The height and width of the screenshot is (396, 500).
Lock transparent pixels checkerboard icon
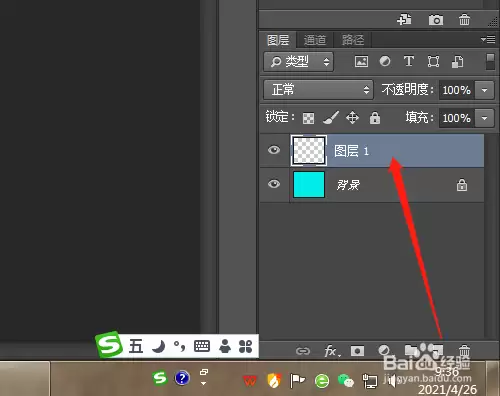(x=308, y=118)
